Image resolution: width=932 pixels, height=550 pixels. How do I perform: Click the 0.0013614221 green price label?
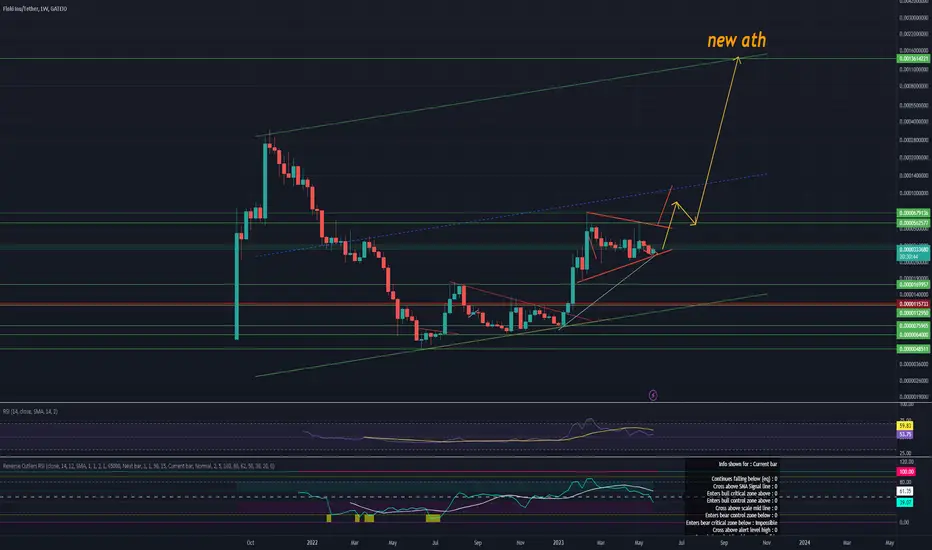913,59
